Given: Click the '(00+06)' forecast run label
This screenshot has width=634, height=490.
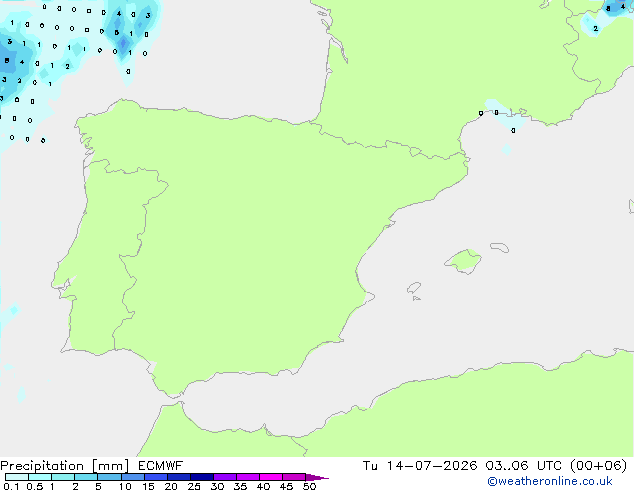Looking at the screenshot, I should (x=598, y=466).
